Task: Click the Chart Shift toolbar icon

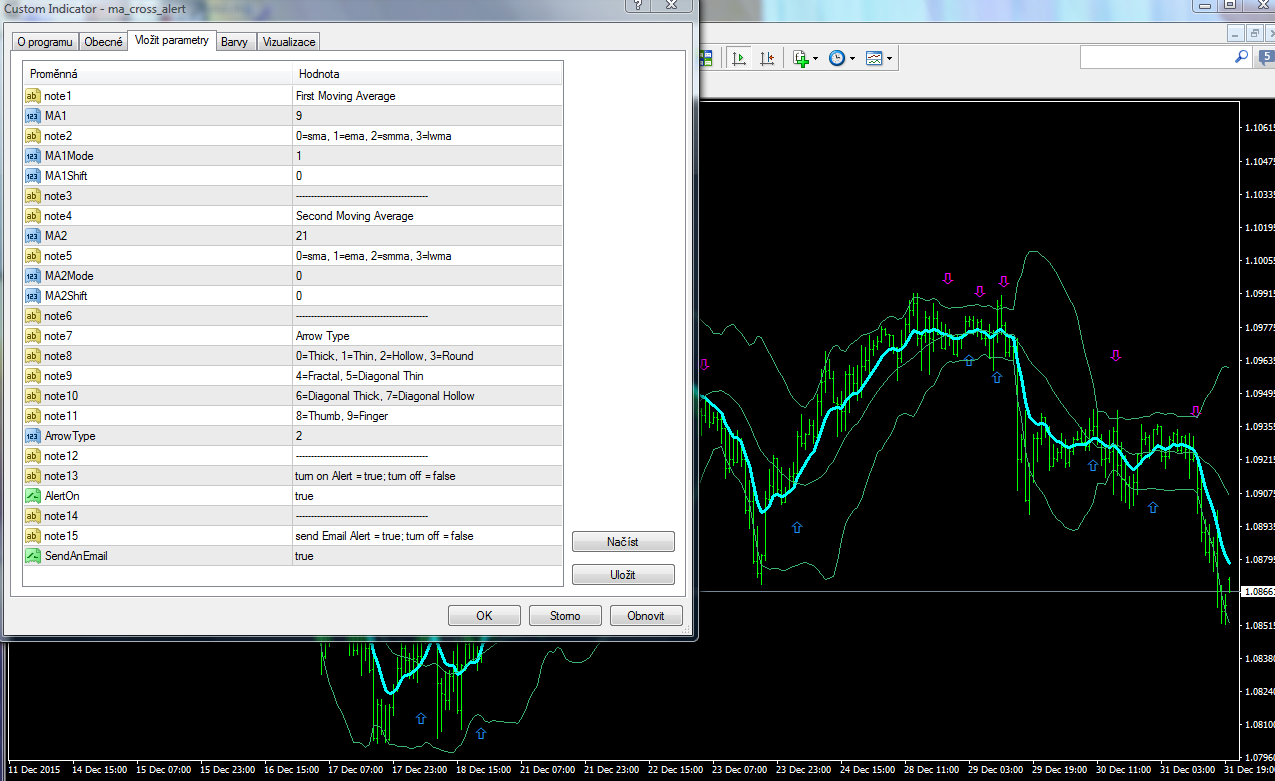Action: (x=767, y=59)
